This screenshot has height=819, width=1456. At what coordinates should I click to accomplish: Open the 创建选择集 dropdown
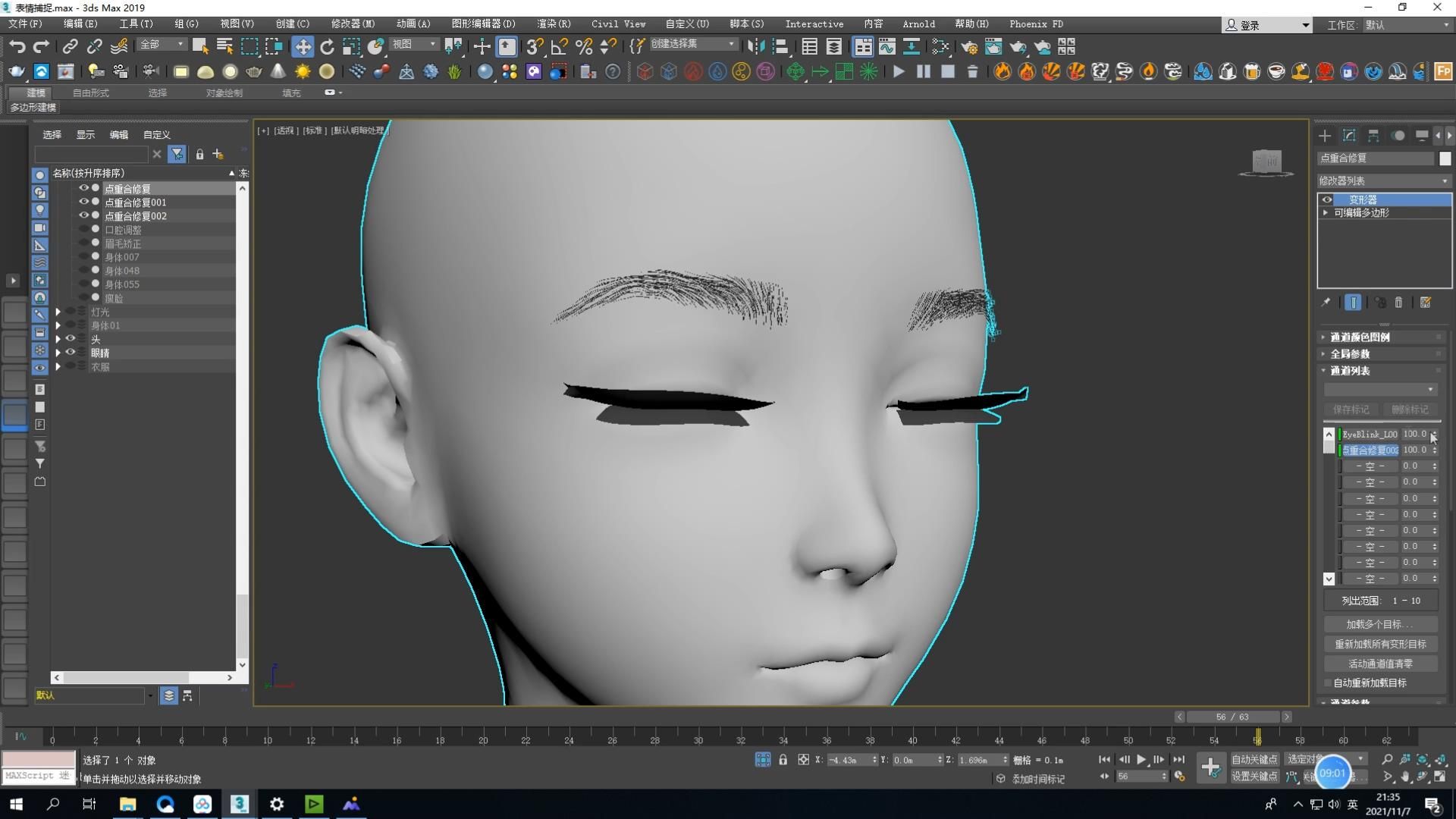tap(693, 45)
